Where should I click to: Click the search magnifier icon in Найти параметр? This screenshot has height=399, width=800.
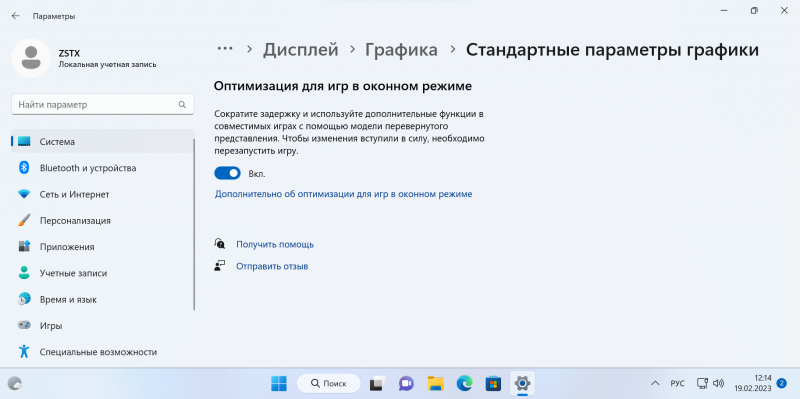click(x=182, y=105)
